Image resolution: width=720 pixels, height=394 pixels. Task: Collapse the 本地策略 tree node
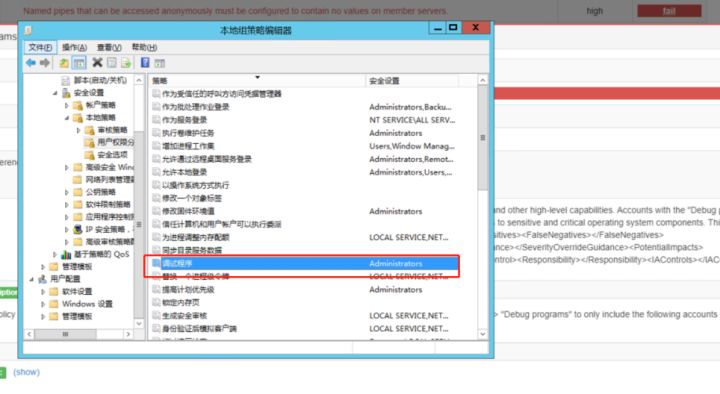(x=67, y=118)
